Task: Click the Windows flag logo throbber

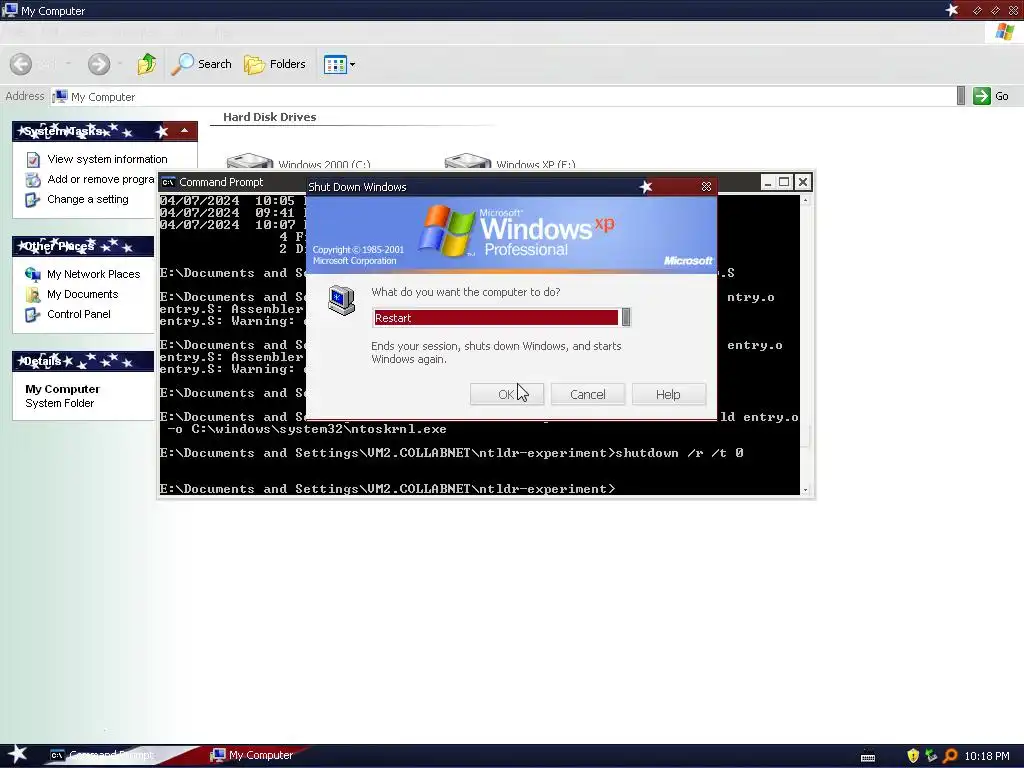Action: click(1004, 32)
